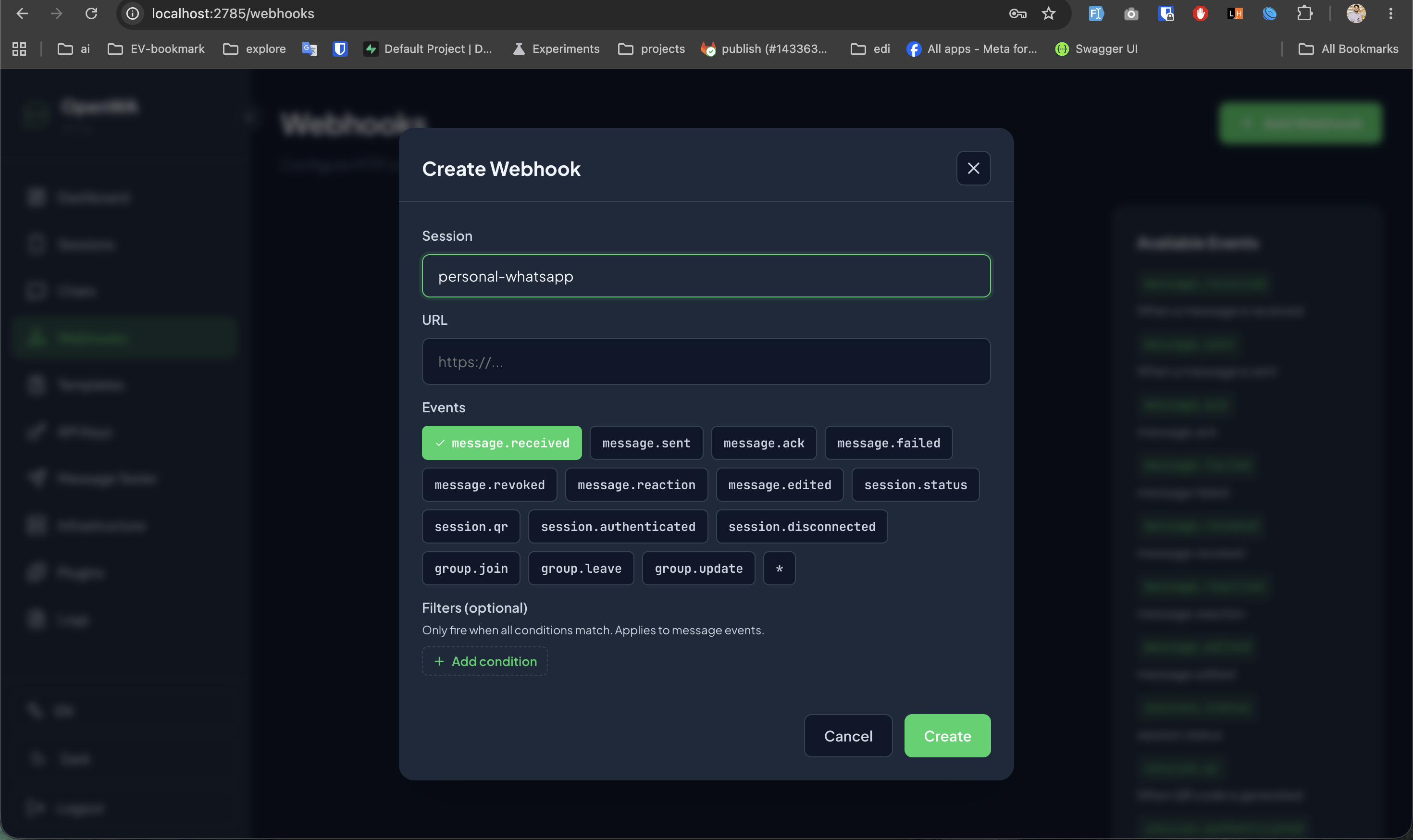
Task: Click the Create button
Action: (x=947, y=736)
